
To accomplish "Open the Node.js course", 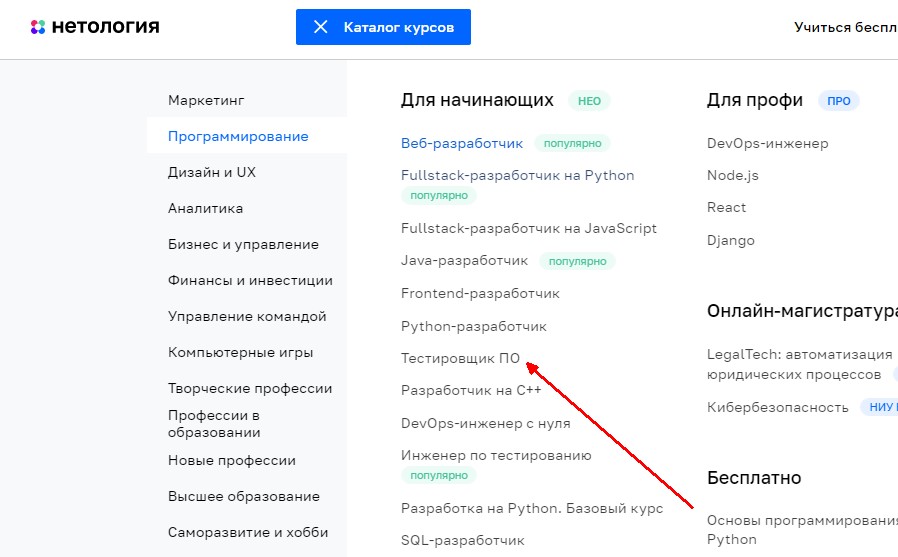I will [x=732, y=175].
